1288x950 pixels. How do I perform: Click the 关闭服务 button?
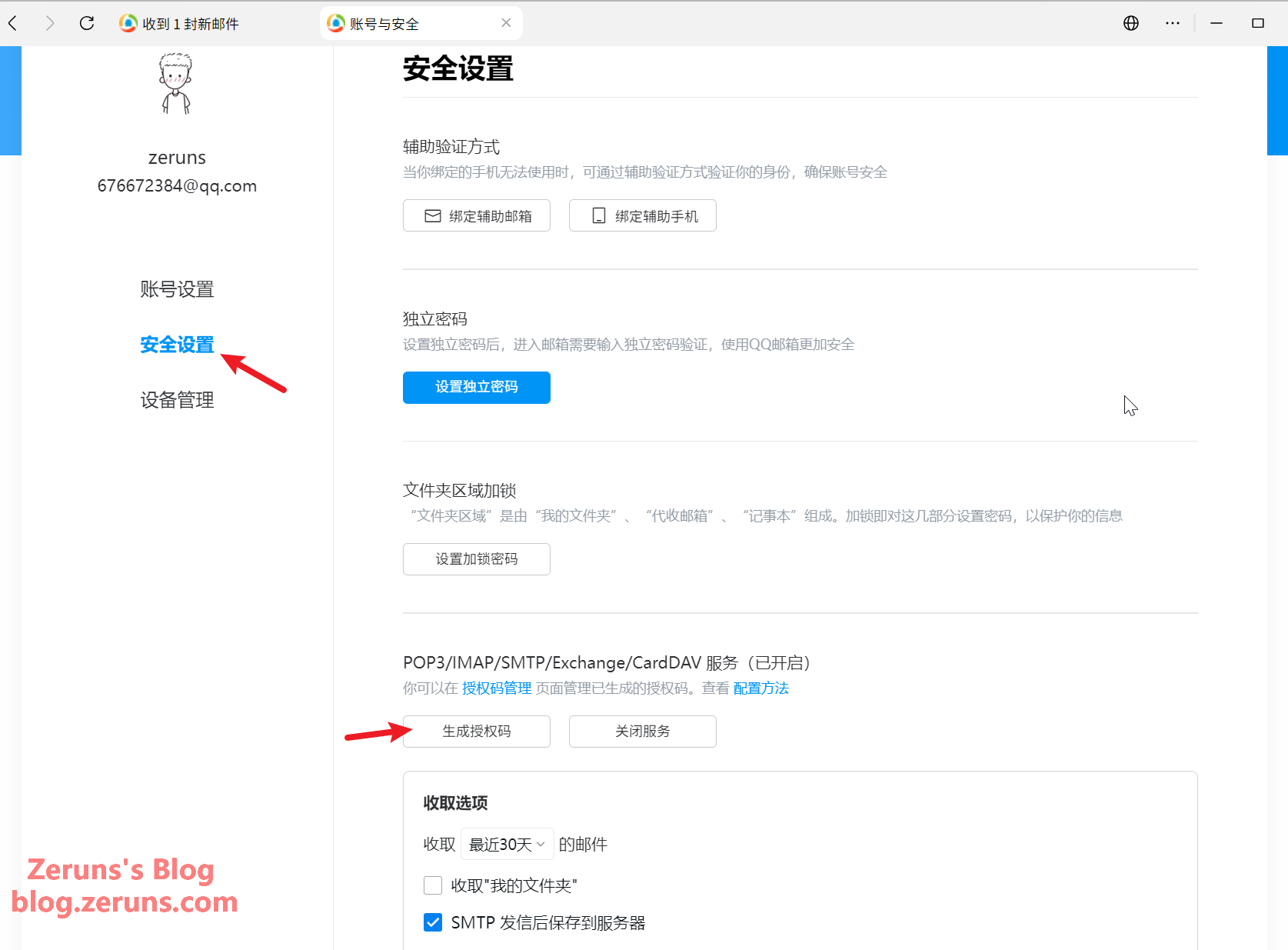[x=642, y=731]
